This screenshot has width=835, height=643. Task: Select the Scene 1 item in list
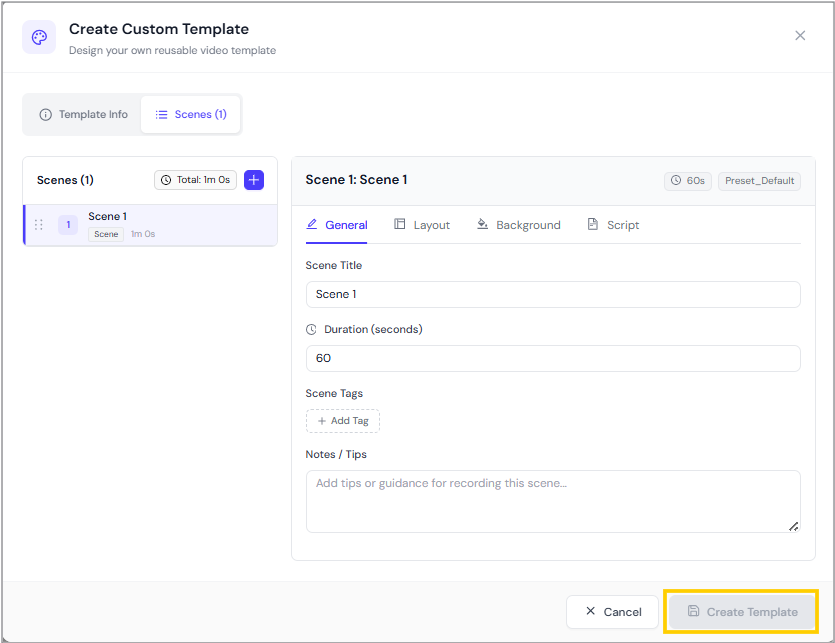[x=150, y=225]
